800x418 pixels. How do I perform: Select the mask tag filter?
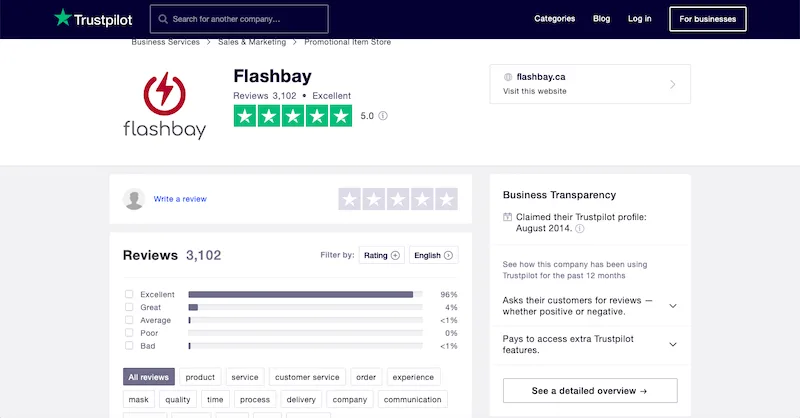[138, 399]
